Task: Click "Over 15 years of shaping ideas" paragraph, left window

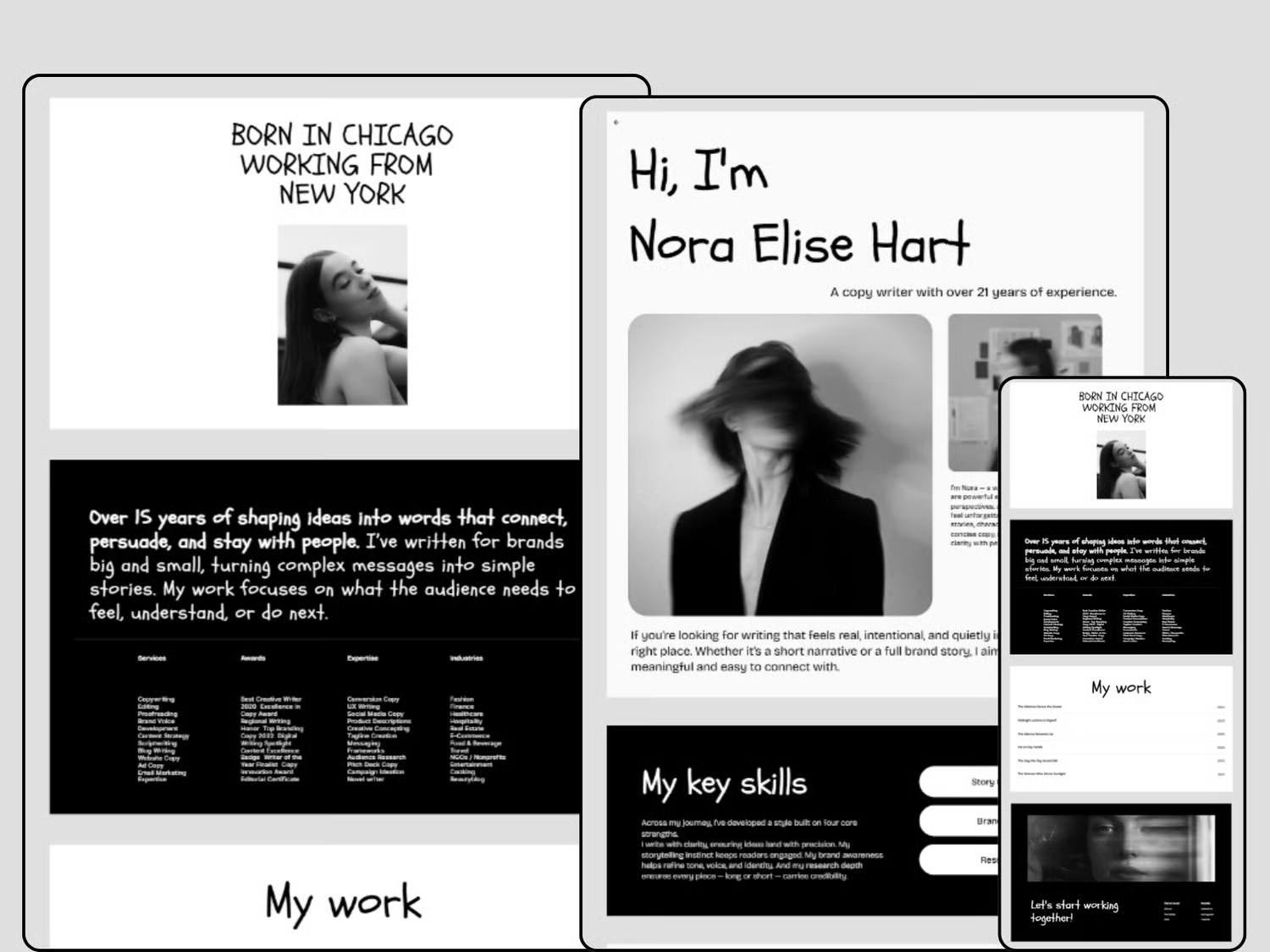Action: [x=332, y=564]
